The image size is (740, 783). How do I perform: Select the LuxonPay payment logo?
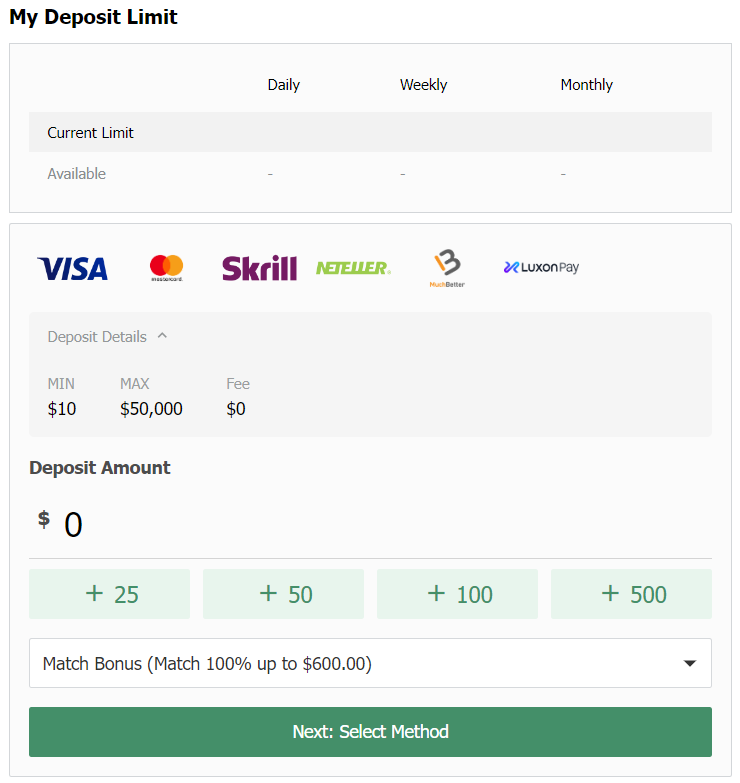tap(541, 268)
